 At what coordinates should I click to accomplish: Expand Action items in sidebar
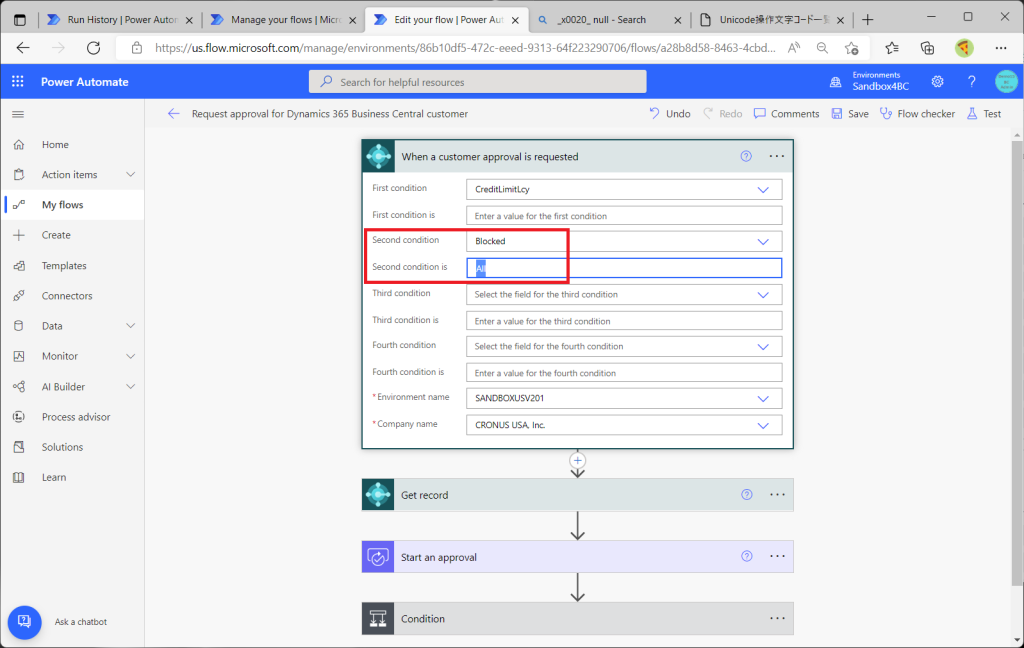pyautogui.click(x=131, y=174)
